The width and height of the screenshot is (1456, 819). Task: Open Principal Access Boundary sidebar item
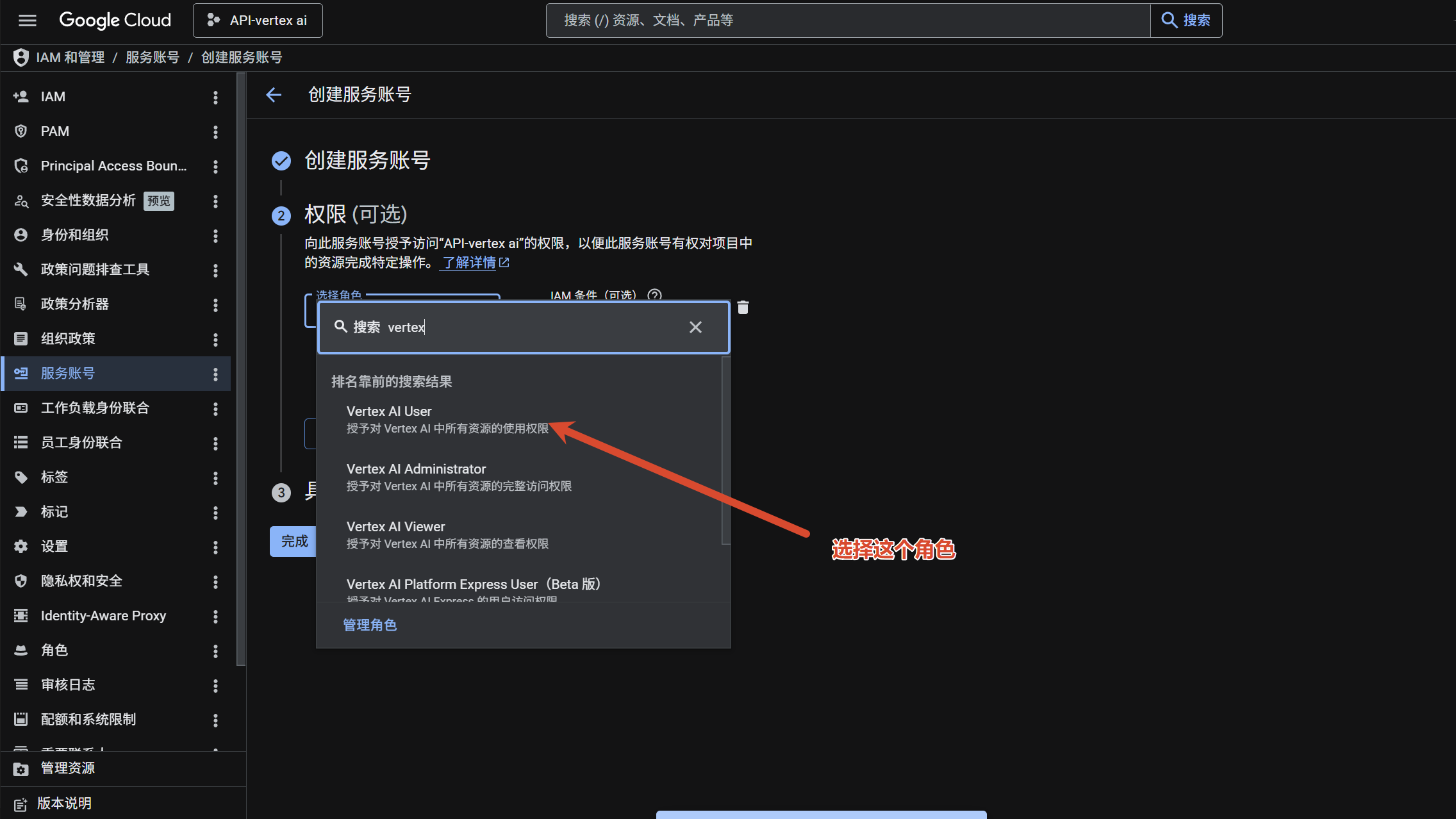click(x=114, y=166)
